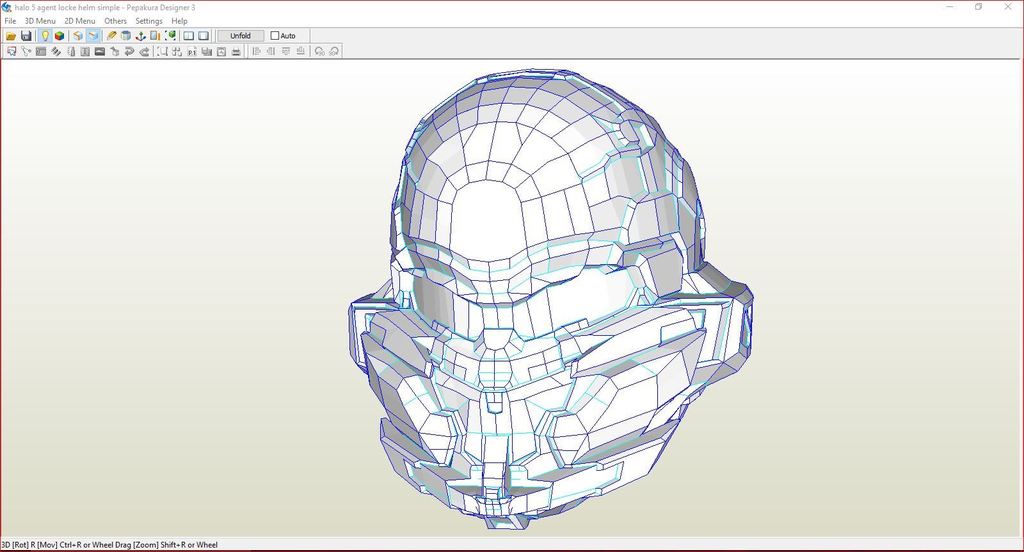Click the align left icon
Image resolution: width=1024 pixels, height=552 pixels.
256,52
